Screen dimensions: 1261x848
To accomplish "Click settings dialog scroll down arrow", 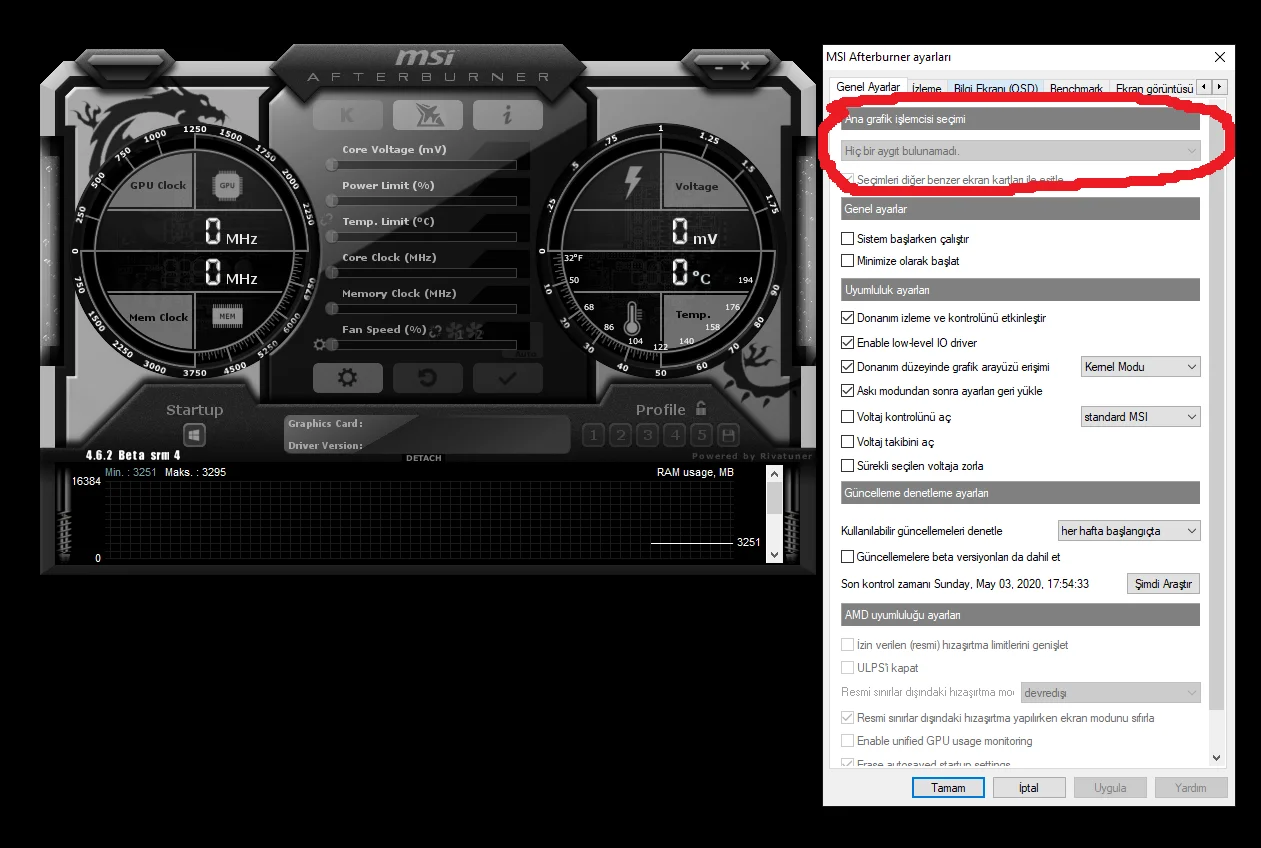I will tap(1216, 759).
